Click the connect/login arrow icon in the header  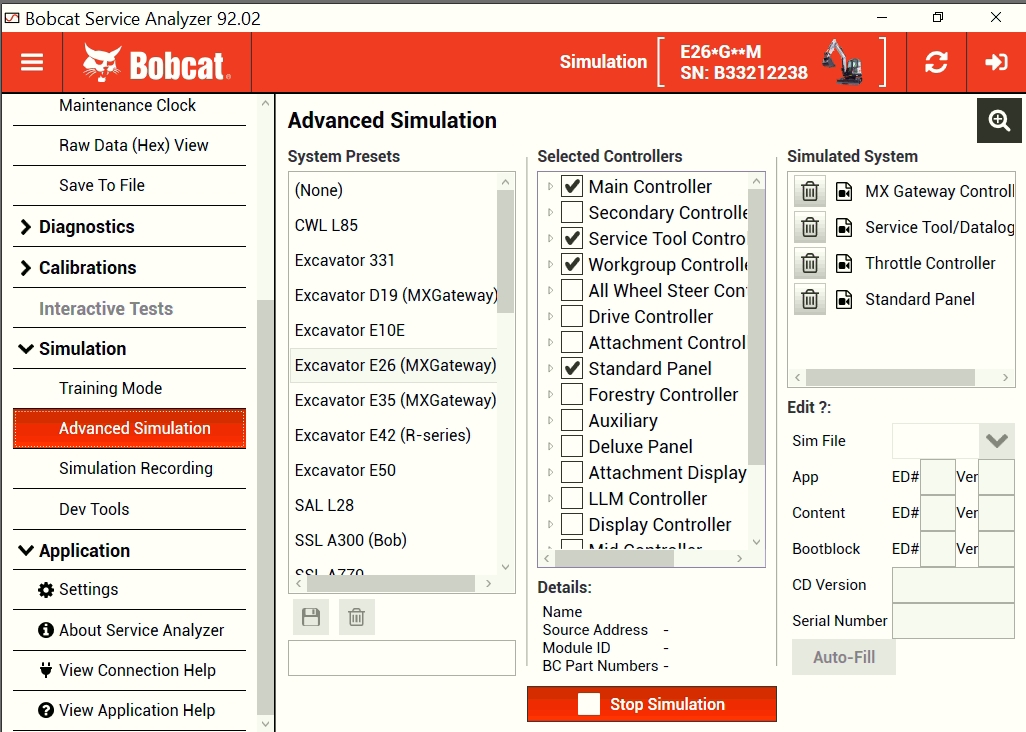point(995,62)
